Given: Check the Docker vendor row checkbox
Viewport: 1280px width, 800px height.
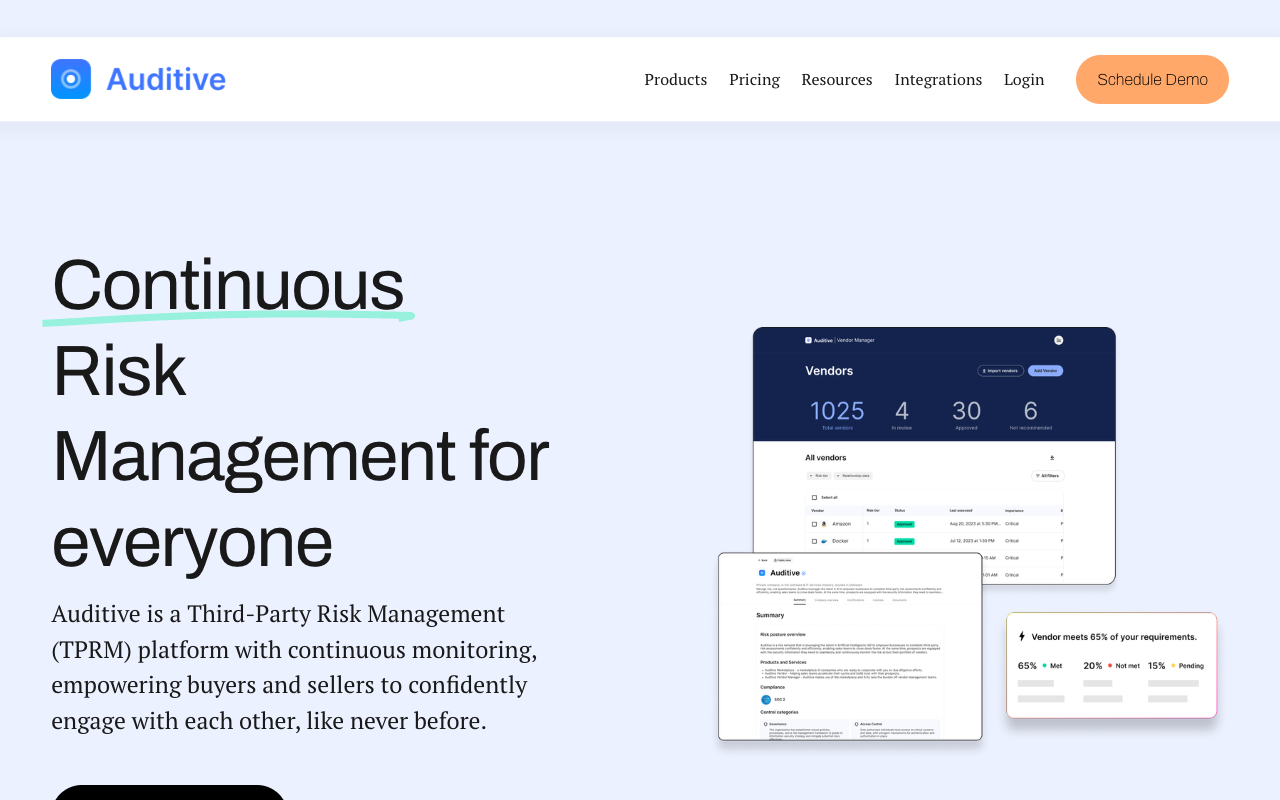Looking at the screenshot, I should pos(814,541).
